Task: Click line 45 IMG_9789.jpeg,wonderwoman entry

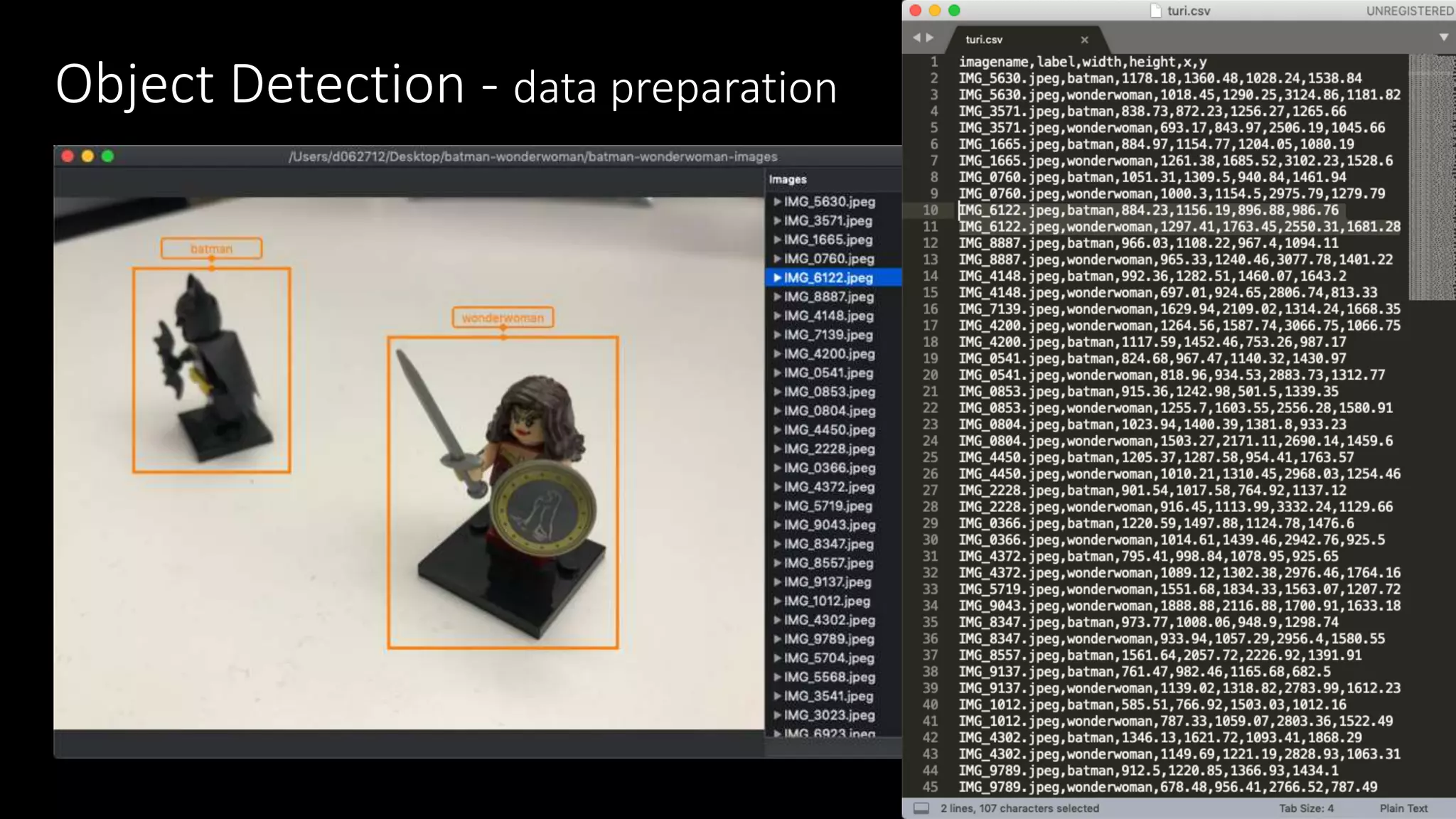Action: (1168, 787)
